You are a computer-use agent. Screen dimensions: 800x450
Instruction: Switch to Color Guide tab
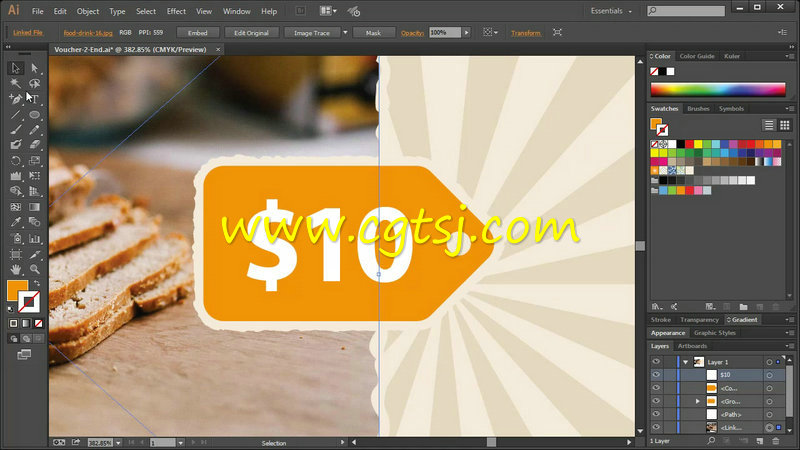[x=697, y=56]
